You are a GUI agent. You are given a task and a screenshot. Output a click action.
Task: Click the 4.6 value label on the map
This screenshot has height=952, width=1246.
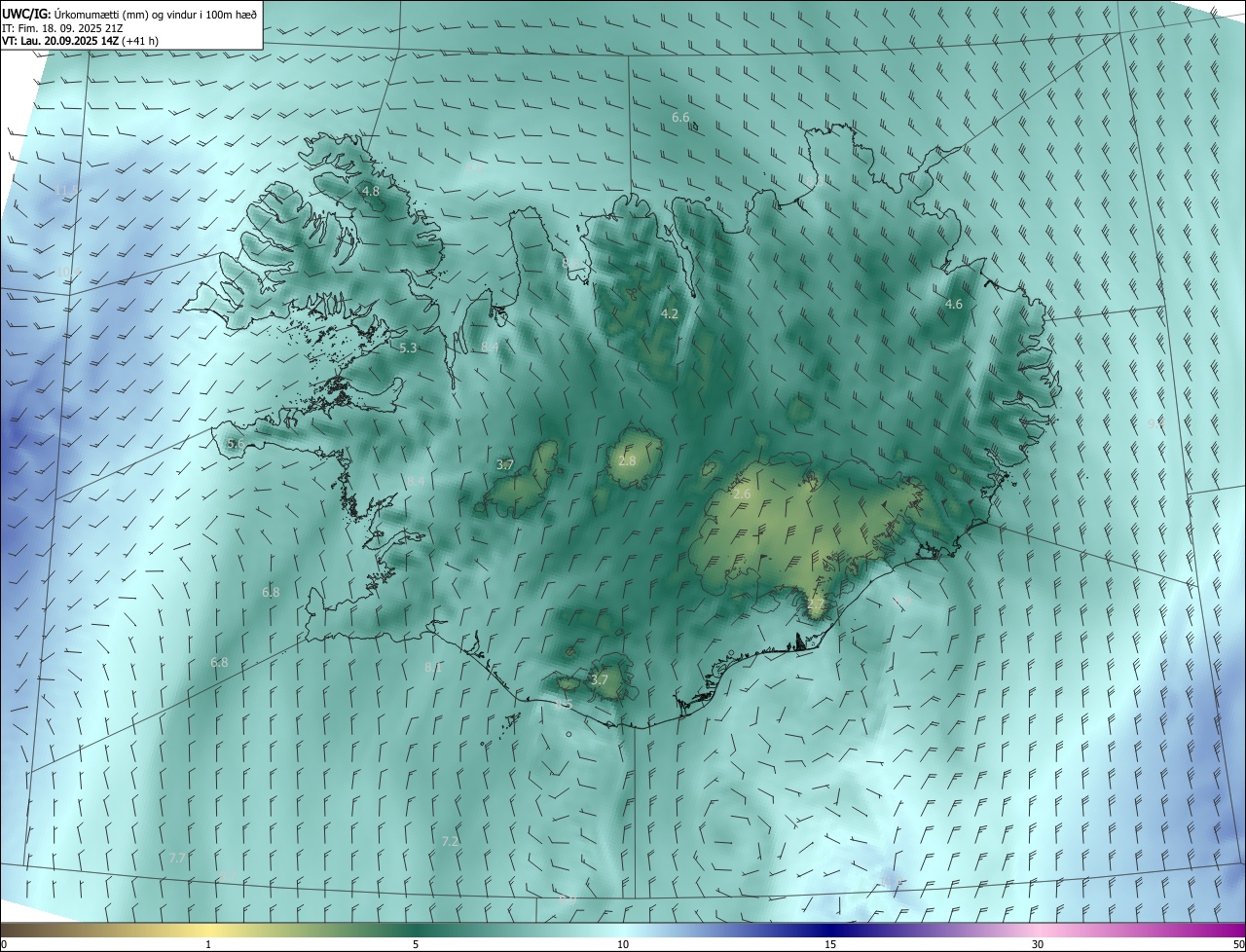click(x=954, y=304)
